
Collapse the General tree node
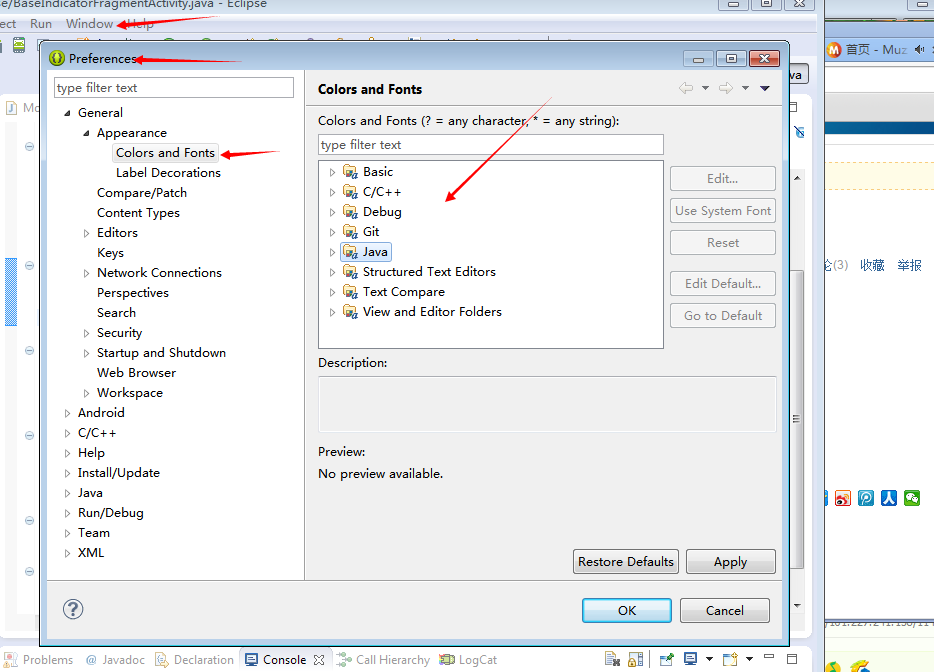click(67, 113)
